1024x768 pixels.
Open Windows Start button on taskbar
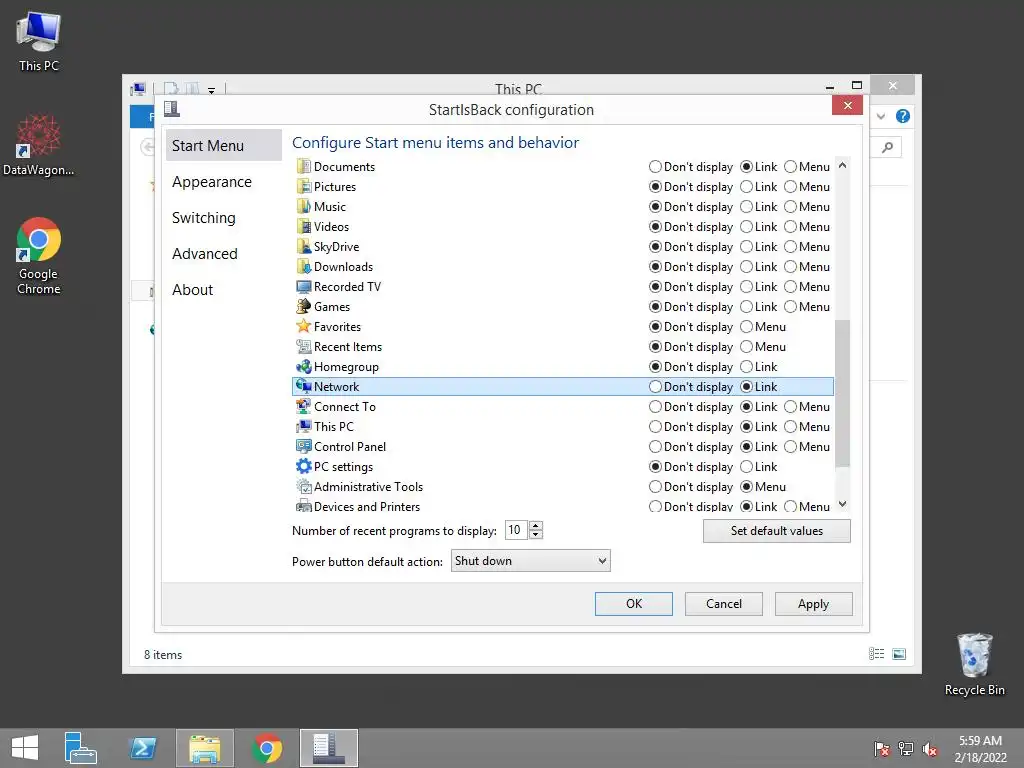tap(25, 748)
